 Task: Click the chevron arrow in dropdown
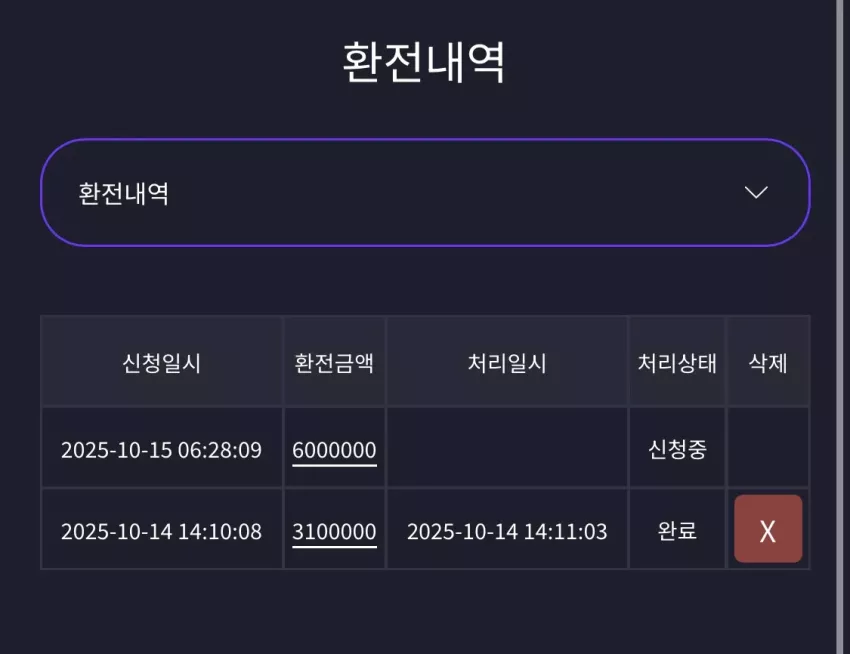(756, 192)
